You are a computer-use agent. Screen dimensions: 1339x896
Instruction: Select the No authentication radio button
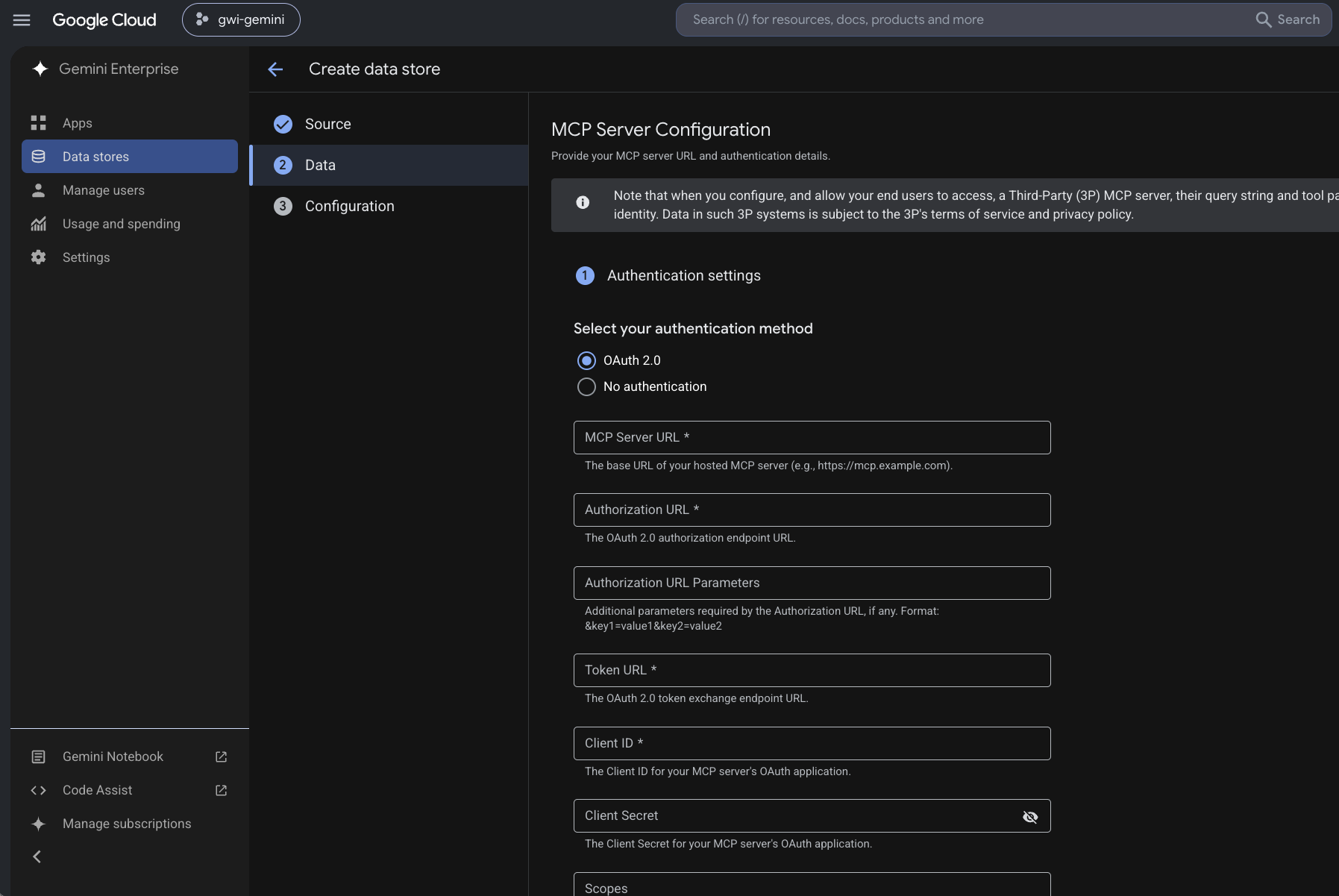[x=586, y=386]
